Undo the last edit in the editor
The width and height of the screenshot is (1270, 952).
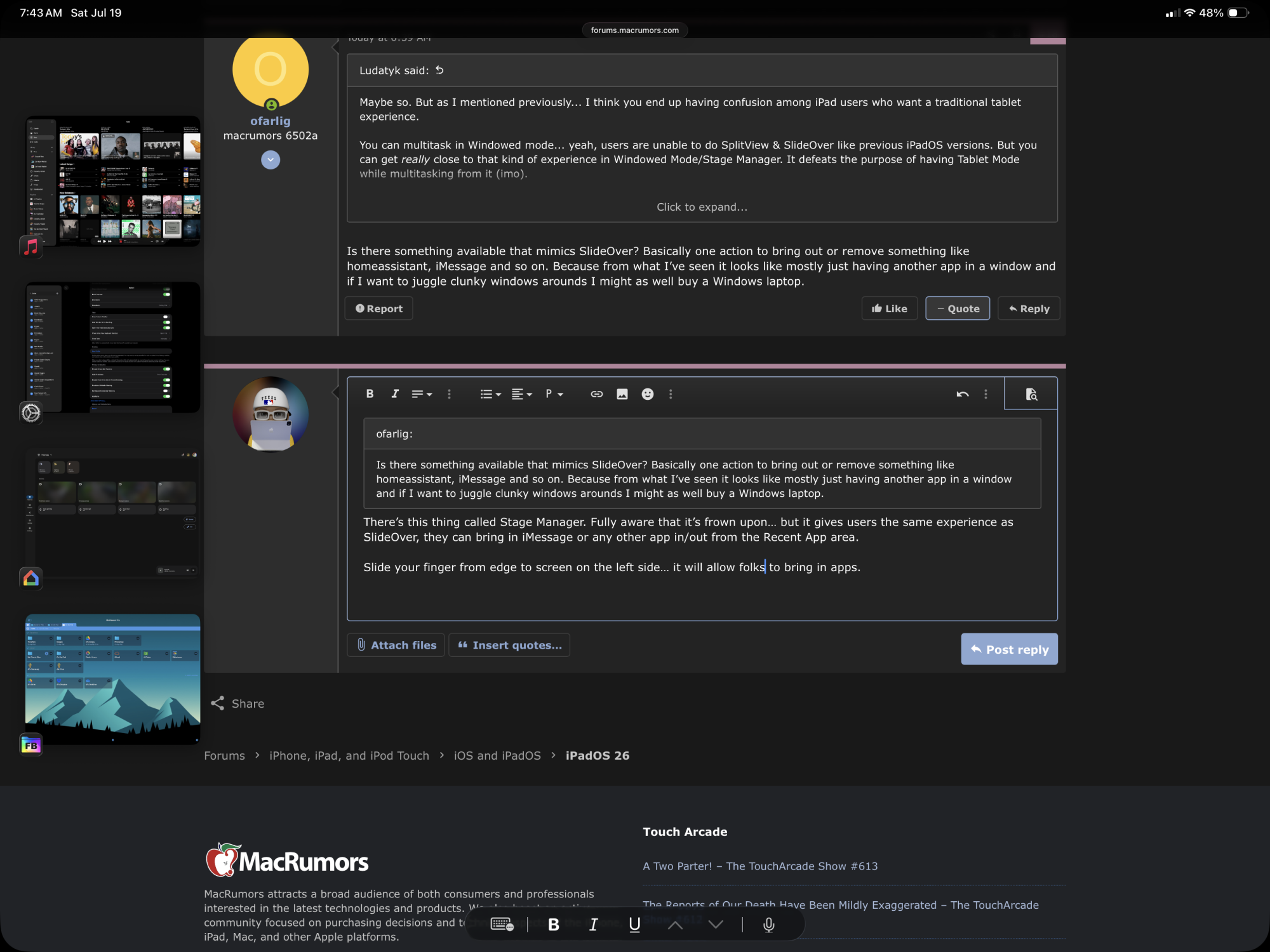point(962,394)
